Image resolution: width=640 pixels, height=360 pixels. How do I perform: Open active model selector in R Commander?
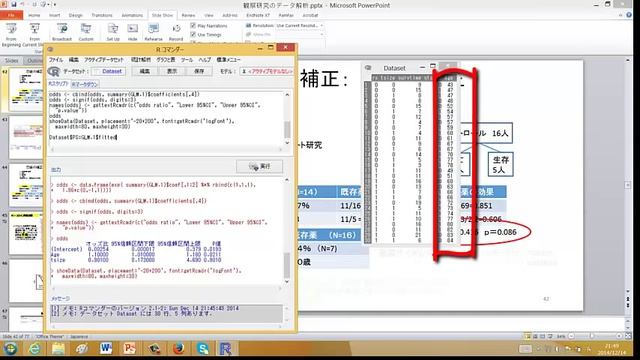(x=267, y=71)
